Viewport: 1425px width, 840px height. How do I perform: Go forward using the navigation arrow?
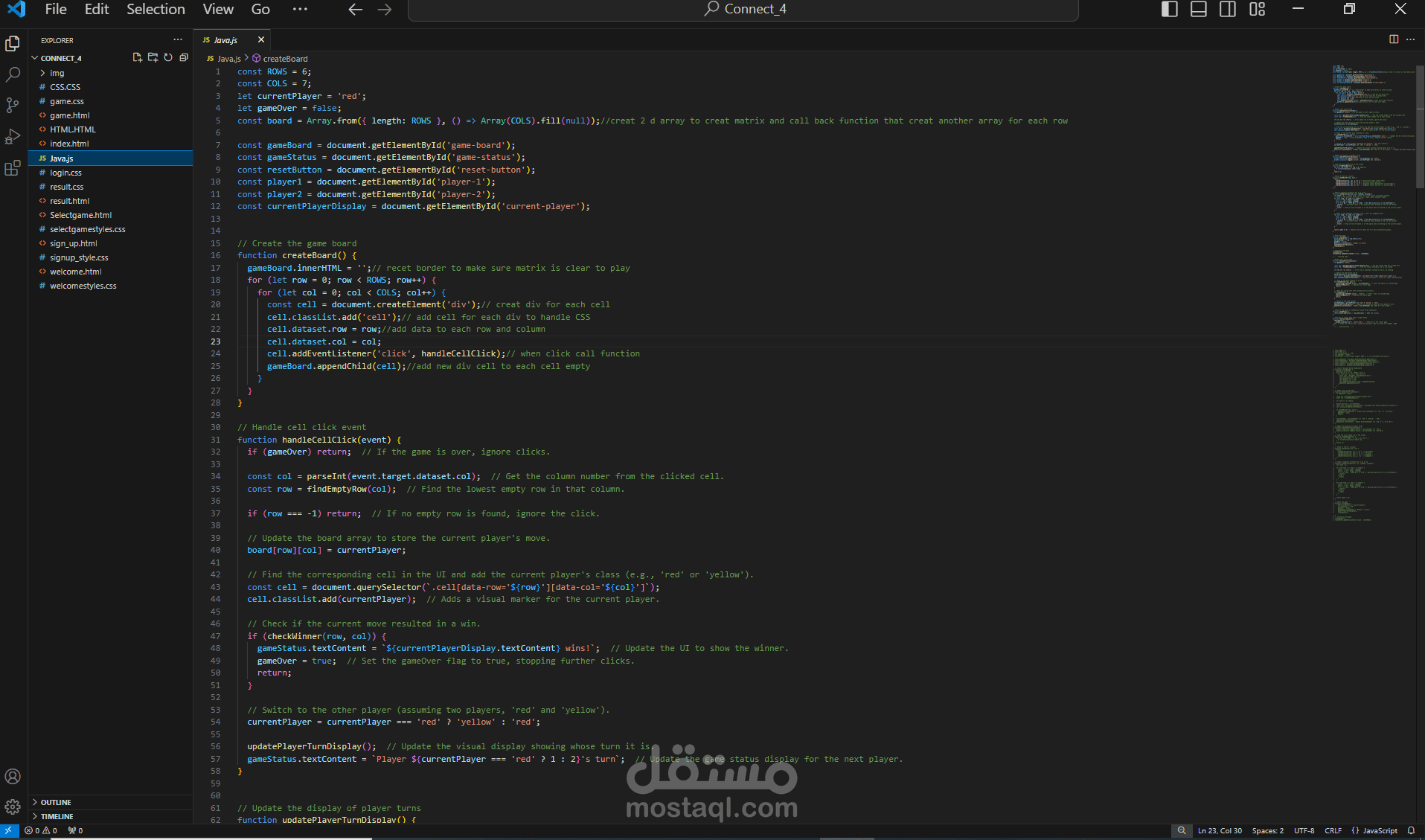[x=385, y=10]
